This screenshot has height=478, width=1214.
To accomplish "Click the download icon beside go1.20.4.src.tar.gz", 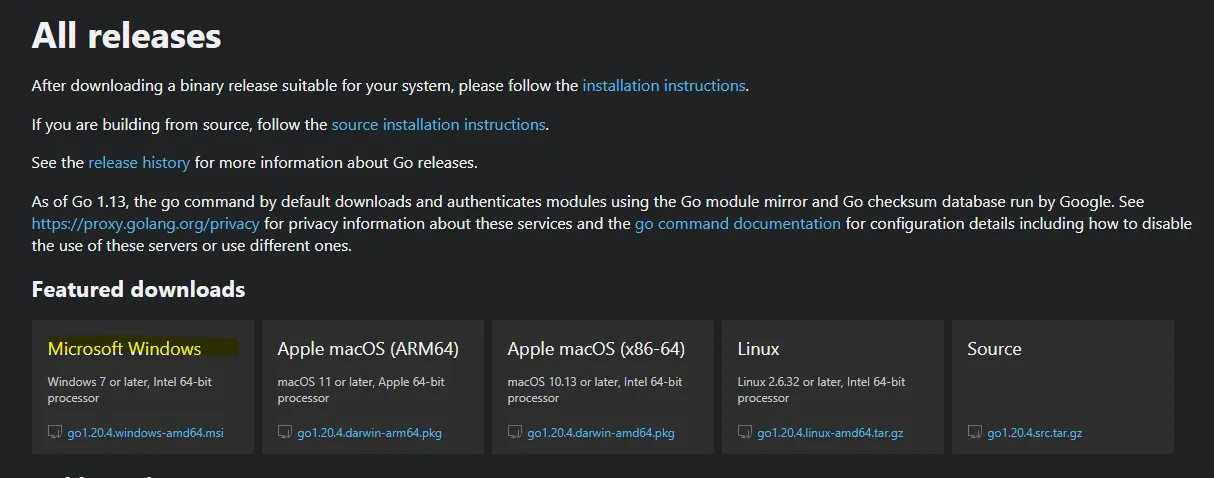I will pyautogui.click(x=975, y=433).
